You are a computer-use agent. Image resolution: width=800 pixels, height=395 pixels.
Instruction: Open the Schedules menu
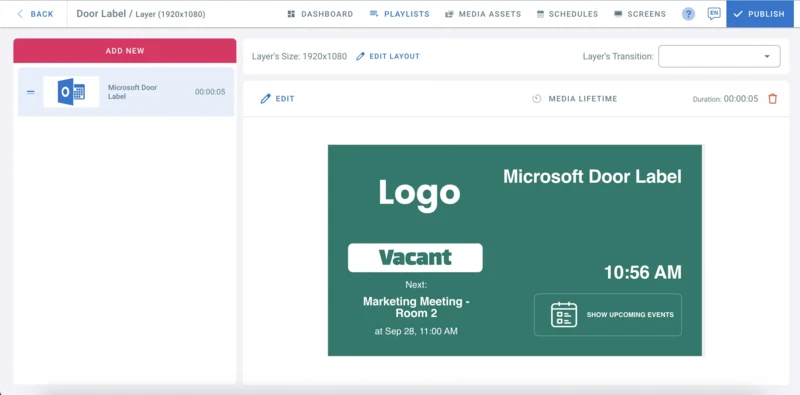point(573,14)
